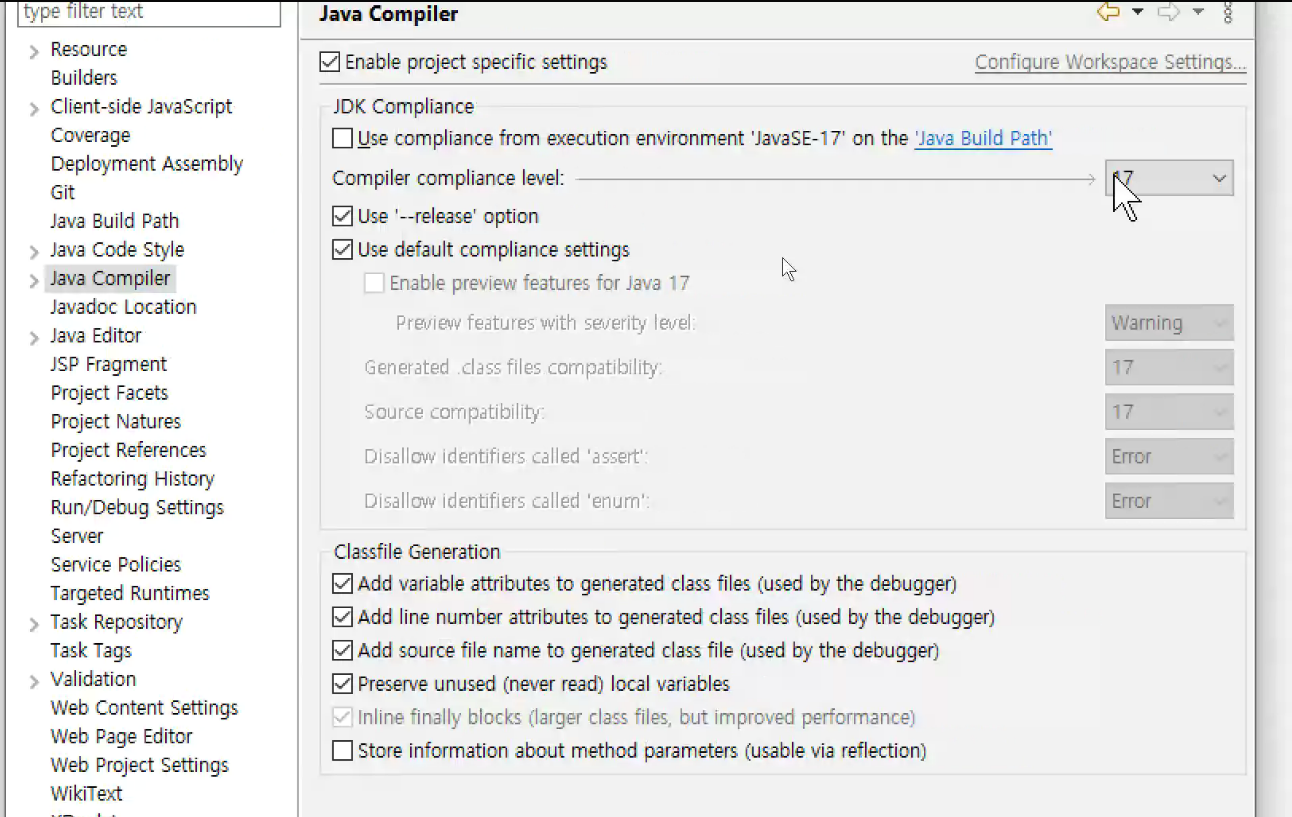Expand the Resource tree node

point(34,51)
